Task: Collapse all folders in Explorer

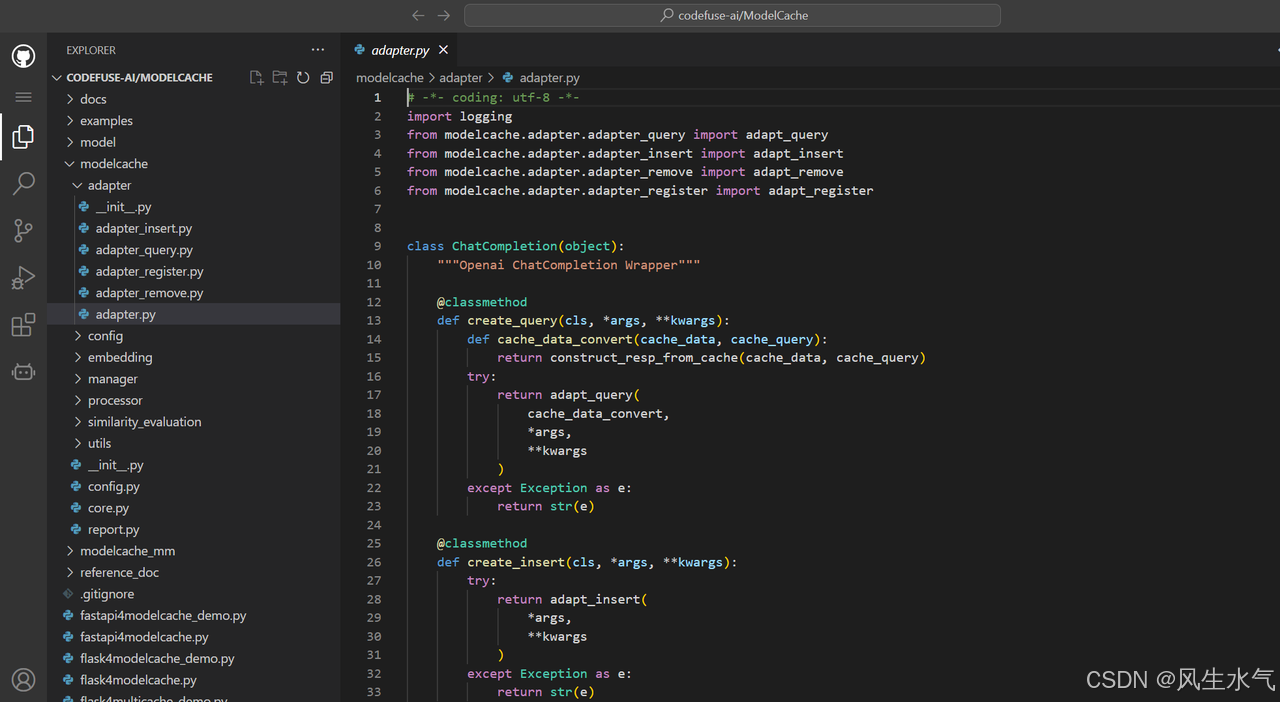Action: [326, 77]
